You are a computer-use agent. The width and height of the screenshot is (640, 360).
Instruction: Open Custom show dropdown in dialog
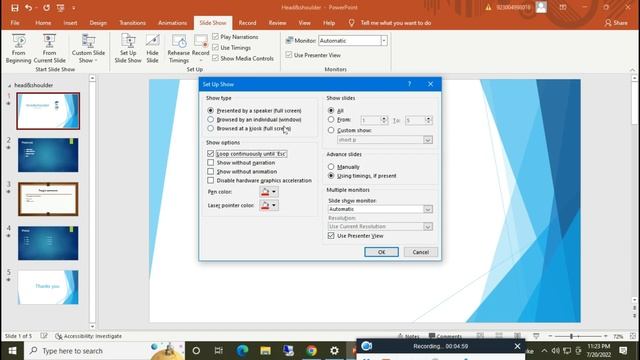pos(427,140)
